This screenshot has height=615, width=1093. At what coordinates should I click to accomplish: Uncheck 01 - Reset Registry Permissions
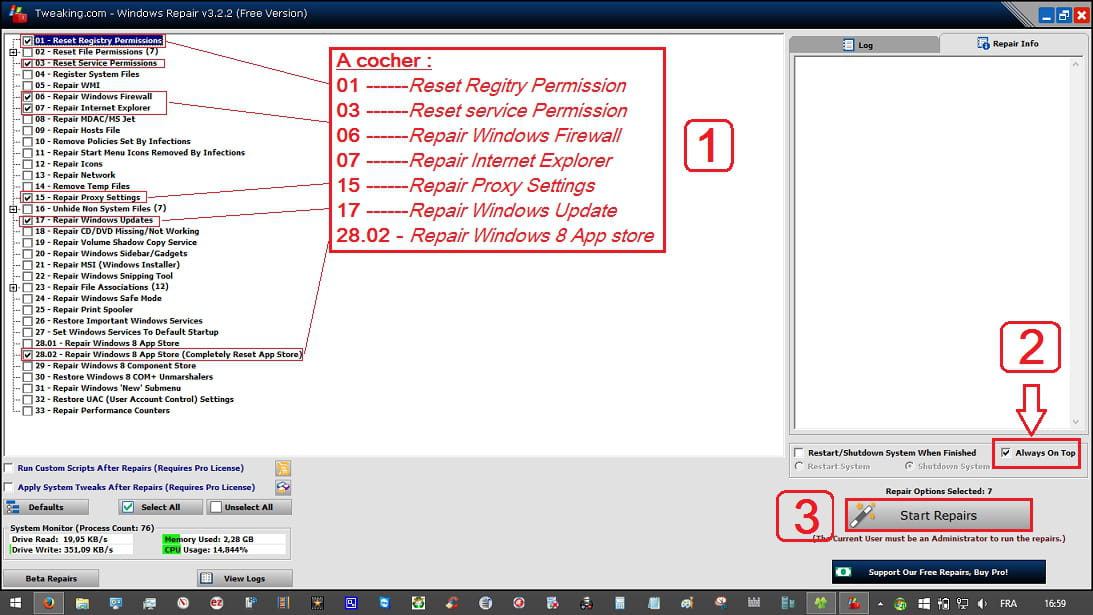point(27,40)
